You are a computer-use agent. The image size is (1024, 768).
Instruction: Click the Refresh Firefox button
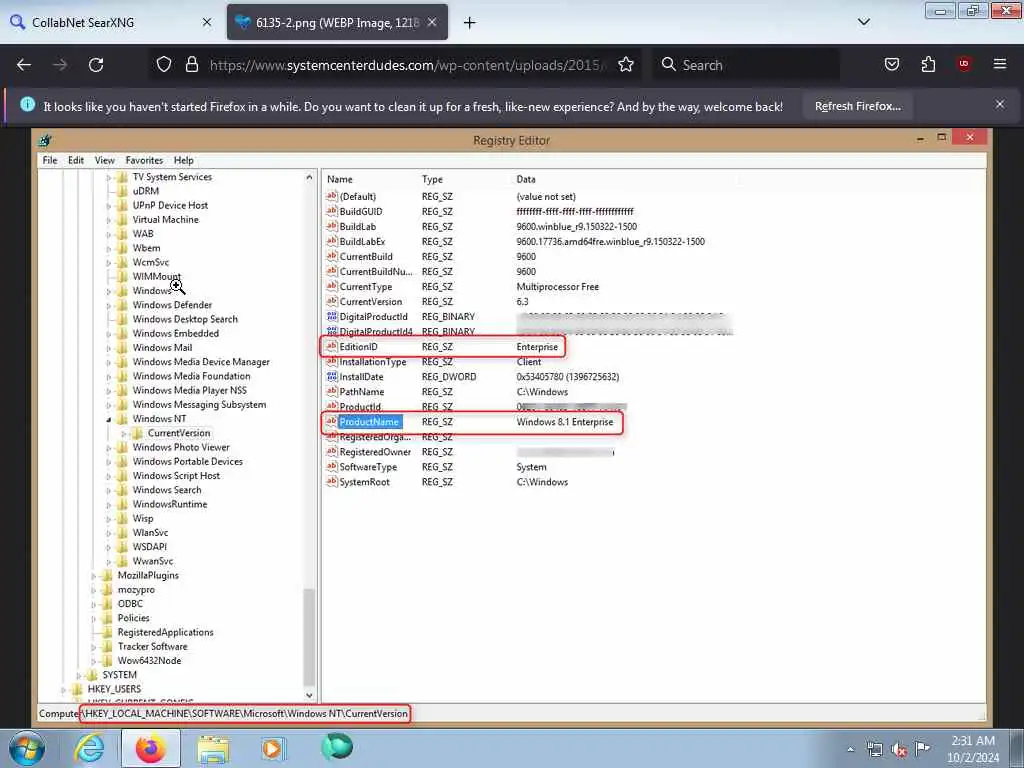tap(857, 106)
